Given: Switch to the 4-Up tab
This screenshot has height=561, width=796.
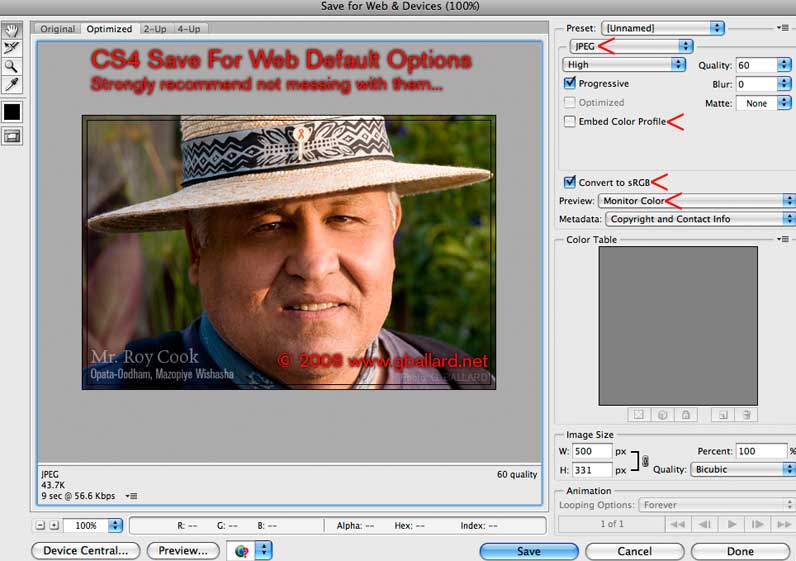Looking at the screenshot, I should (x=188, y=29).
